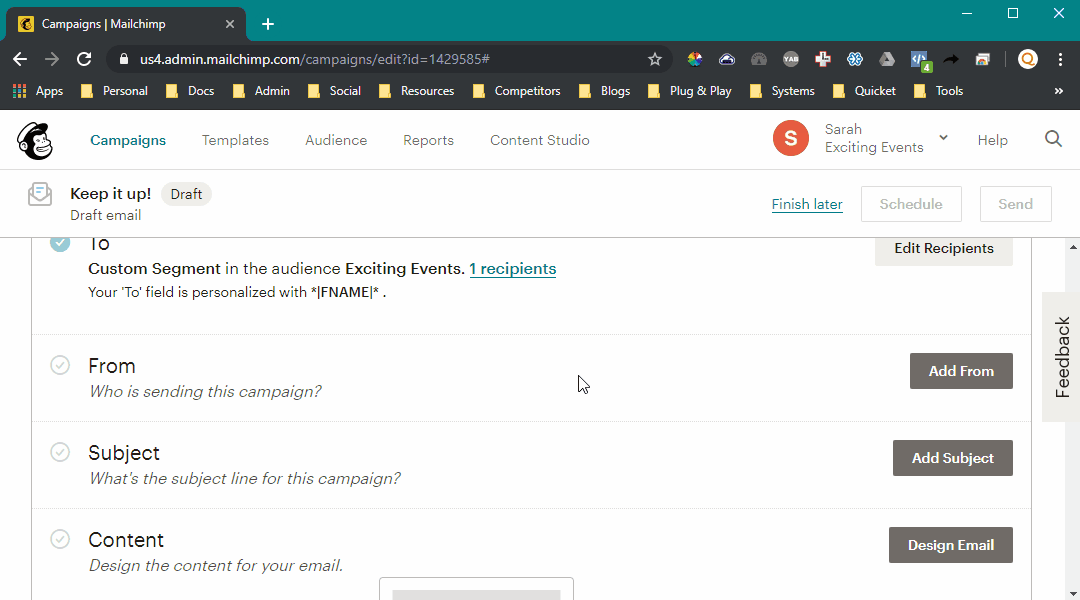Expand the Sarah Exciting Events account dropdown
1080x600 pixels.
tap(943, 138)
